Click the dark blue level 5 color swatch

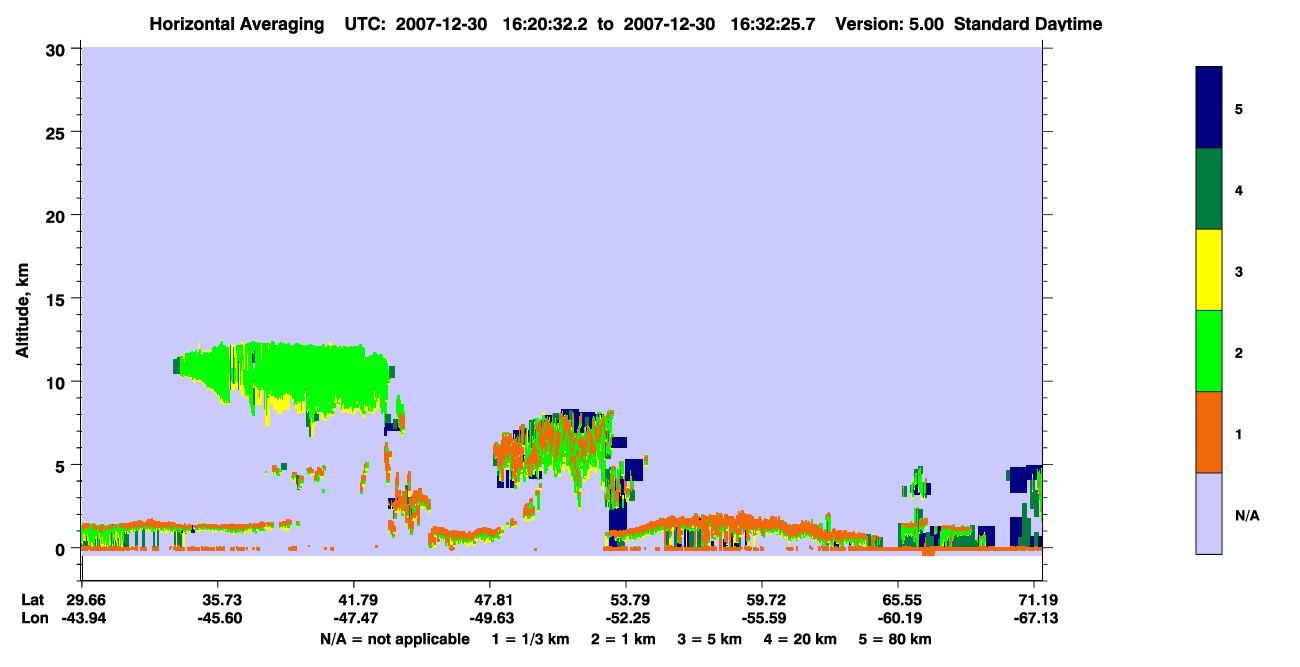click(1209, 108)
